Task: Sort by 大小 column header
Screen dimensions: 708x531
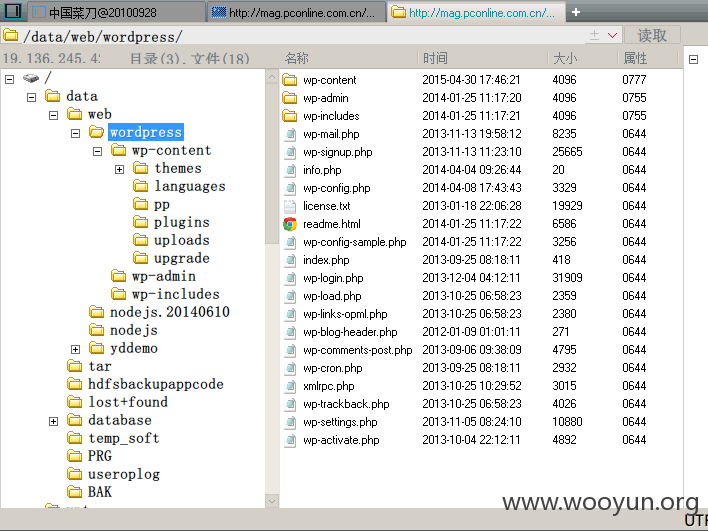Action: (565, 58)
